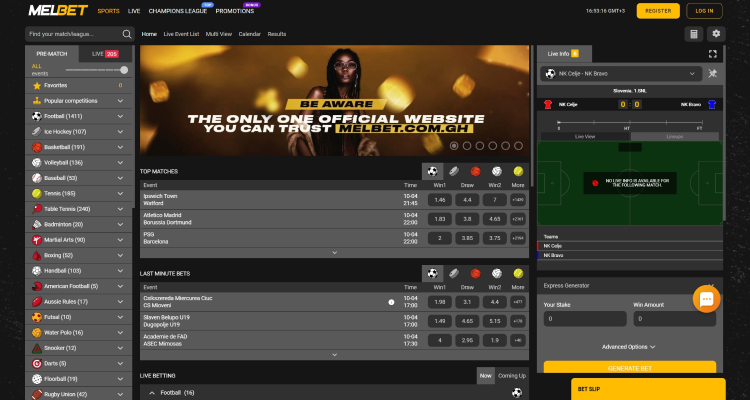Open Champions League menu item
The height and width of the screenshot is (400, 750).
tap(178, 11)
